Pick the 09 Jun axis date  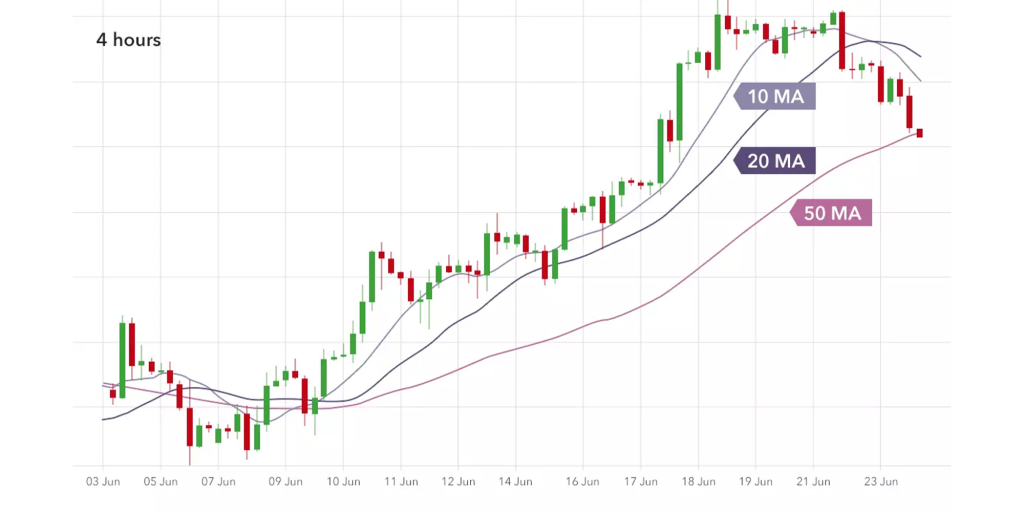pyautogui.click(x=286, y=481)
